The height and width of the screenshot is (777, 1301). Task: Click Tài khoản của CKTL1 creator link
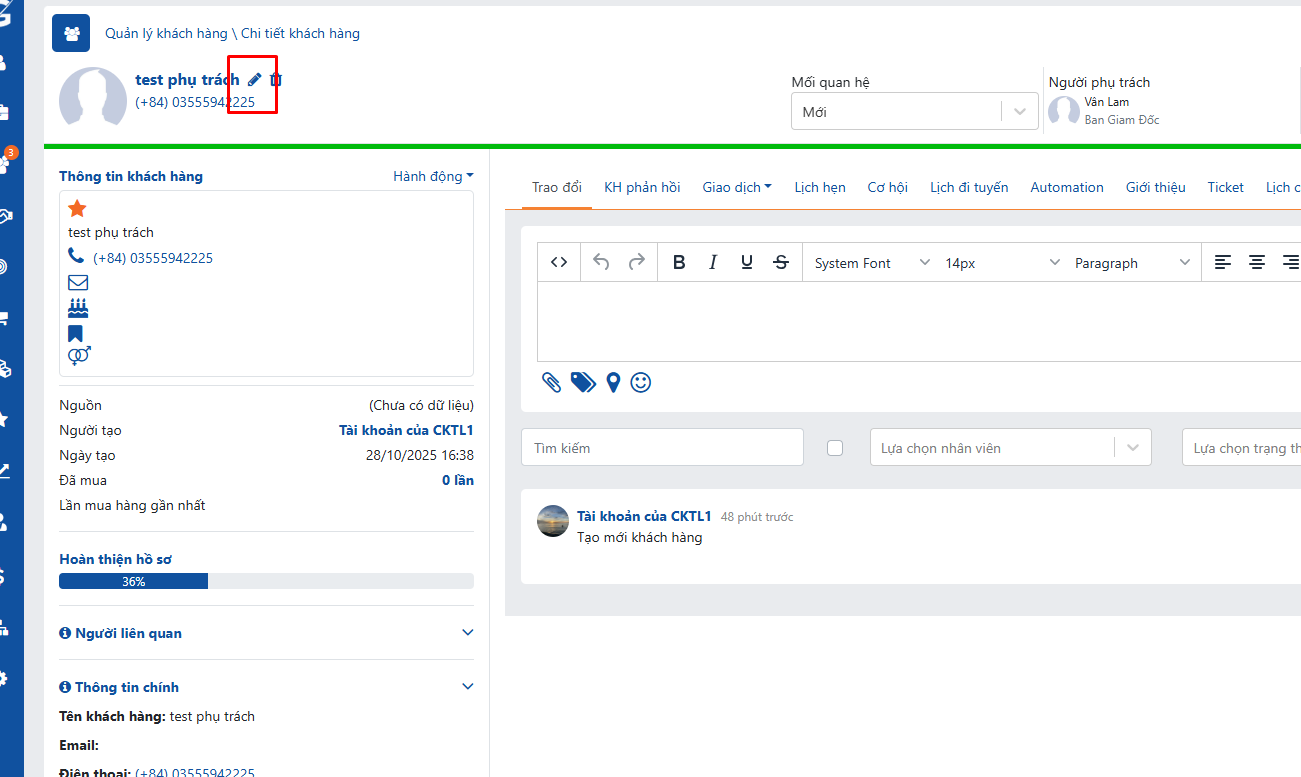(406, 430)
